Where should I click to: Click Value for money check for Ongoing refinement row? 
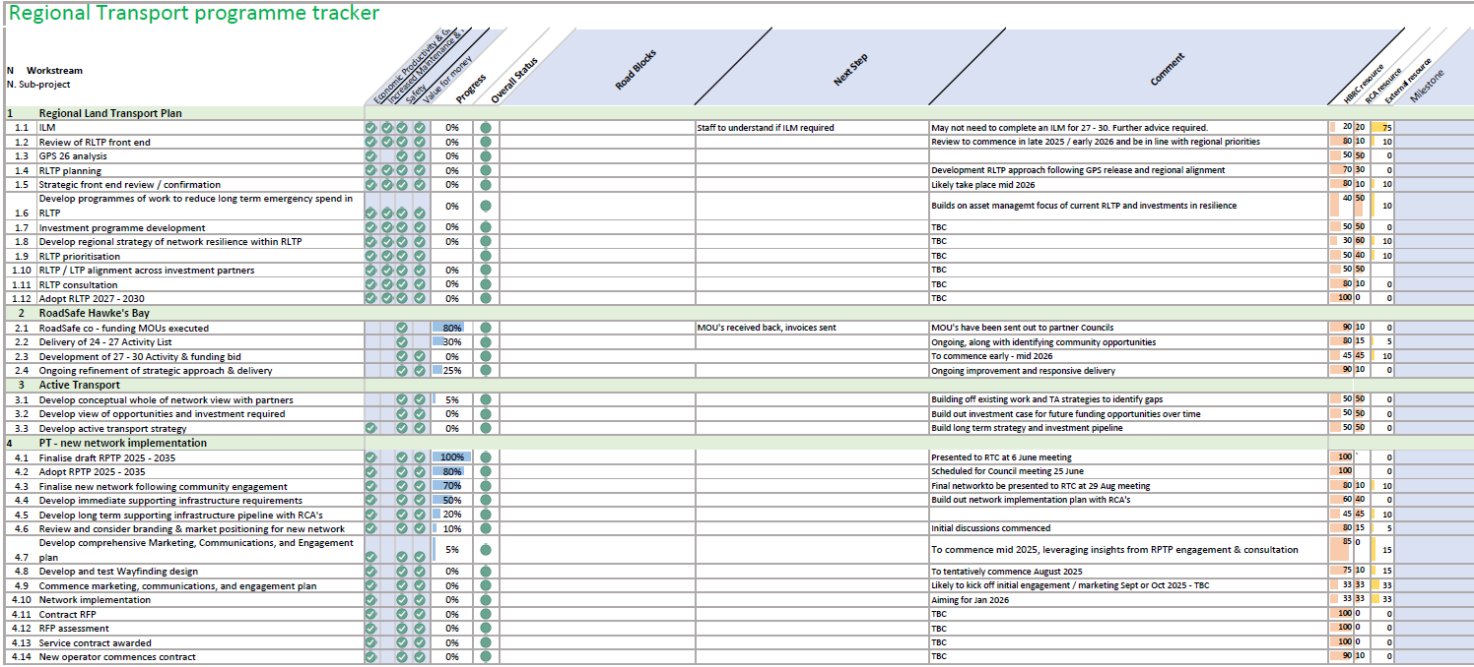[420, 371]
